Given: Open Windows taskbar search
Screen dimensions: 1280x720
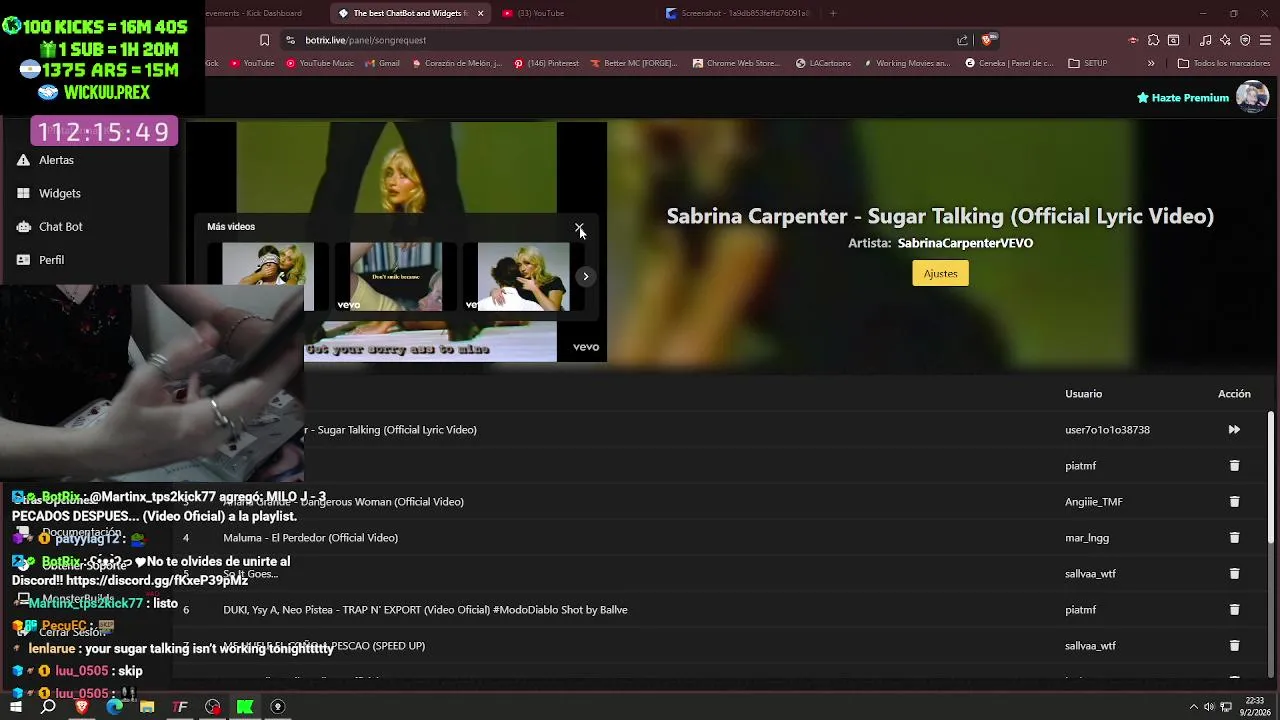Looking at the screenshot, I should [x=48, y=707].
